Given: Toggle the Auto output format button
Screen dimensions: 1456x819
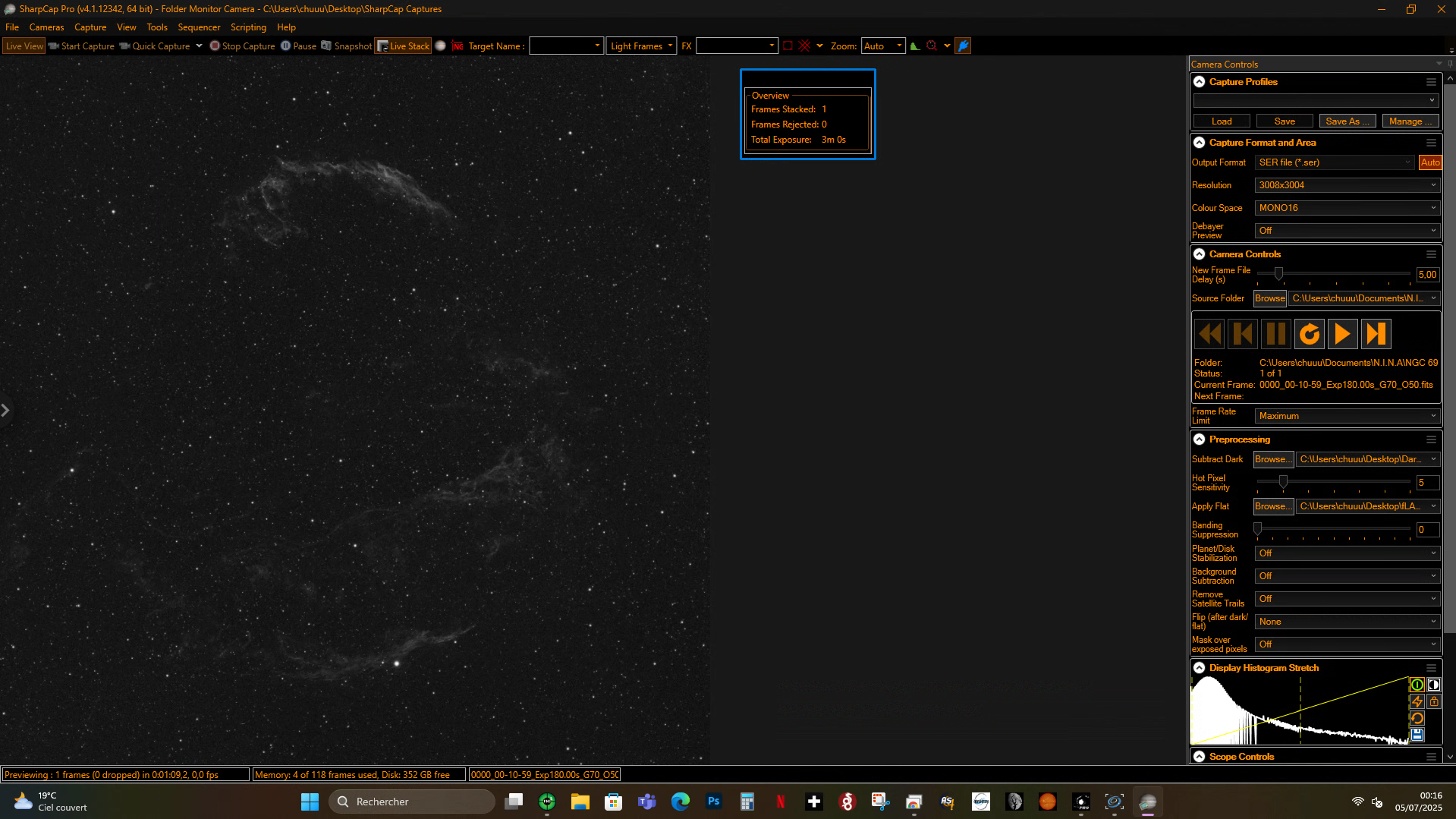Looking at the screenshot, I should pyautogui.click(x=1429, y=162).
